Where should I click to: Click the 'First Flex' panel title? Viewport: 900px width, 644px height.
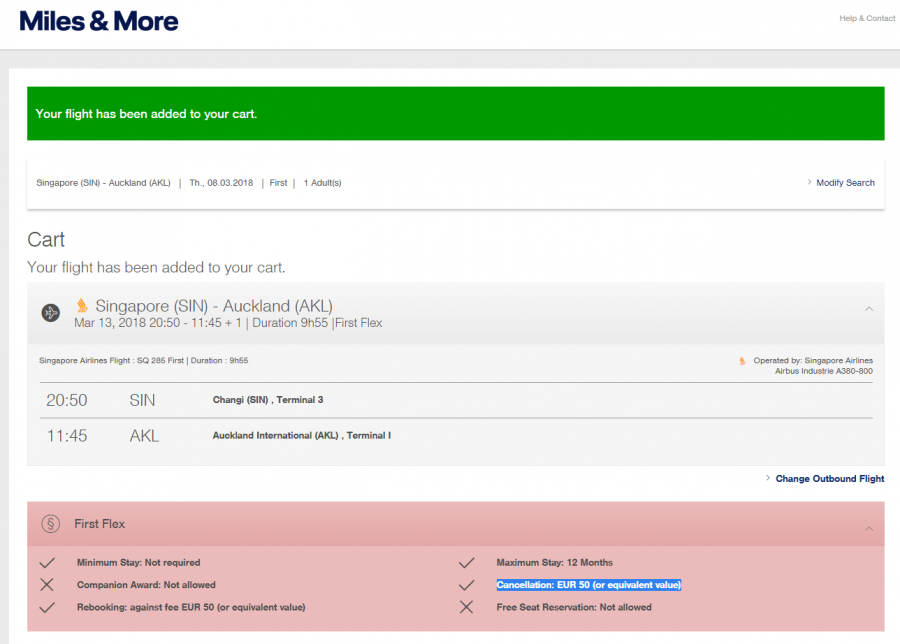point(99,523)
